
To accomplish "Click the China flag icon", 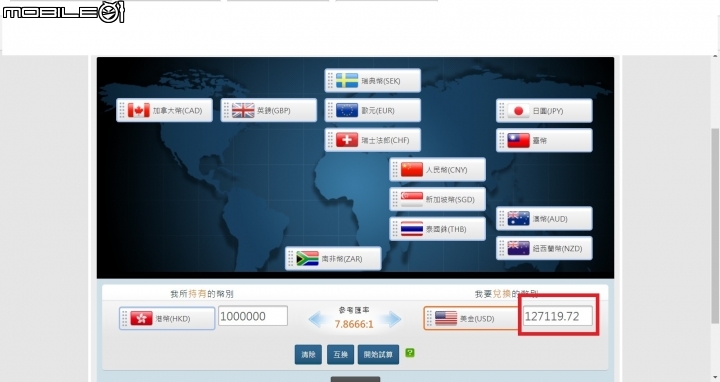I will [412, 169].
